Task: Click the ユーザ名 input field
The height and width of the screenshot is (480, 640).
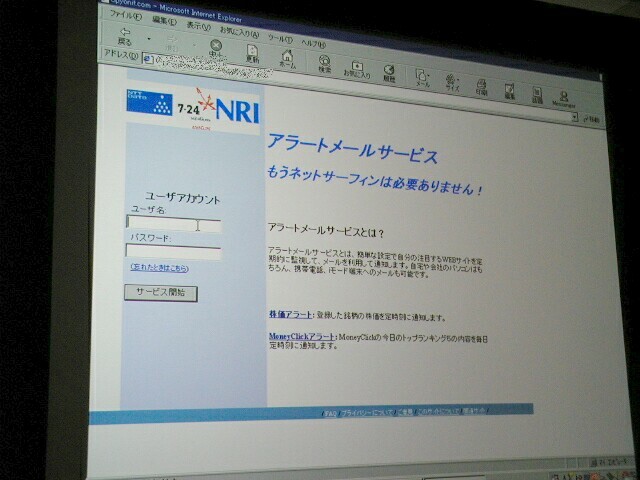Action: click(172, 225)
